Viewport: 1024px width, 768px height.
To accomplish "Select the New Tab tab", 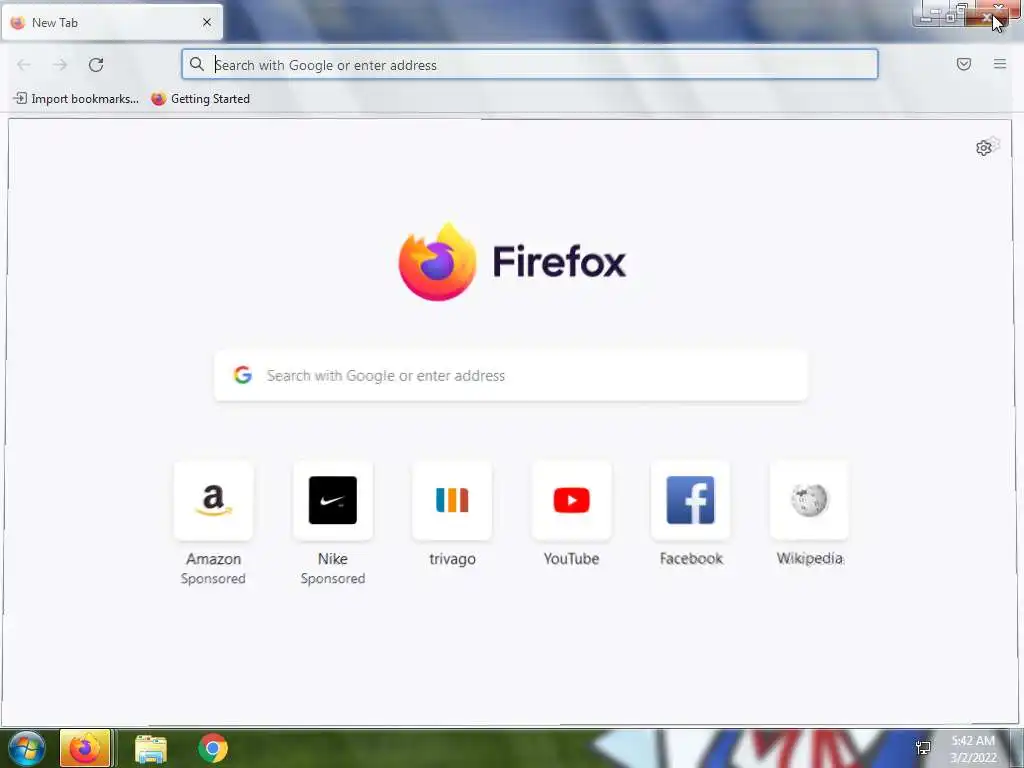I will [x=112, y=22].
